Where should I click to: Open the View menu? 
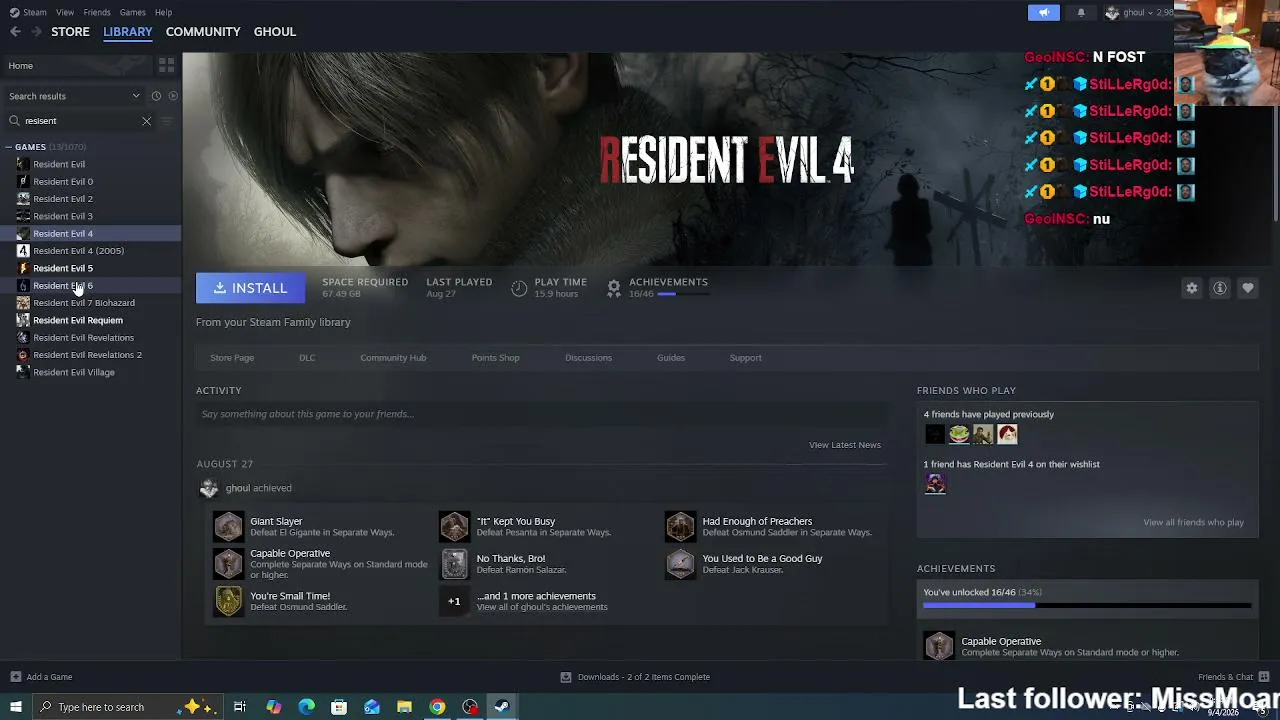65,12
